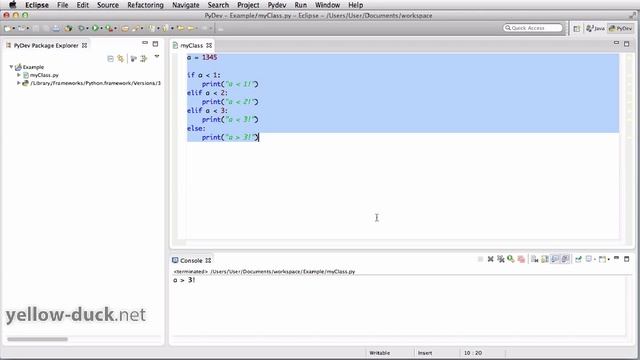Maximize the editor area
The height and width of the screenshot is (360, 640).
point(627,44)
